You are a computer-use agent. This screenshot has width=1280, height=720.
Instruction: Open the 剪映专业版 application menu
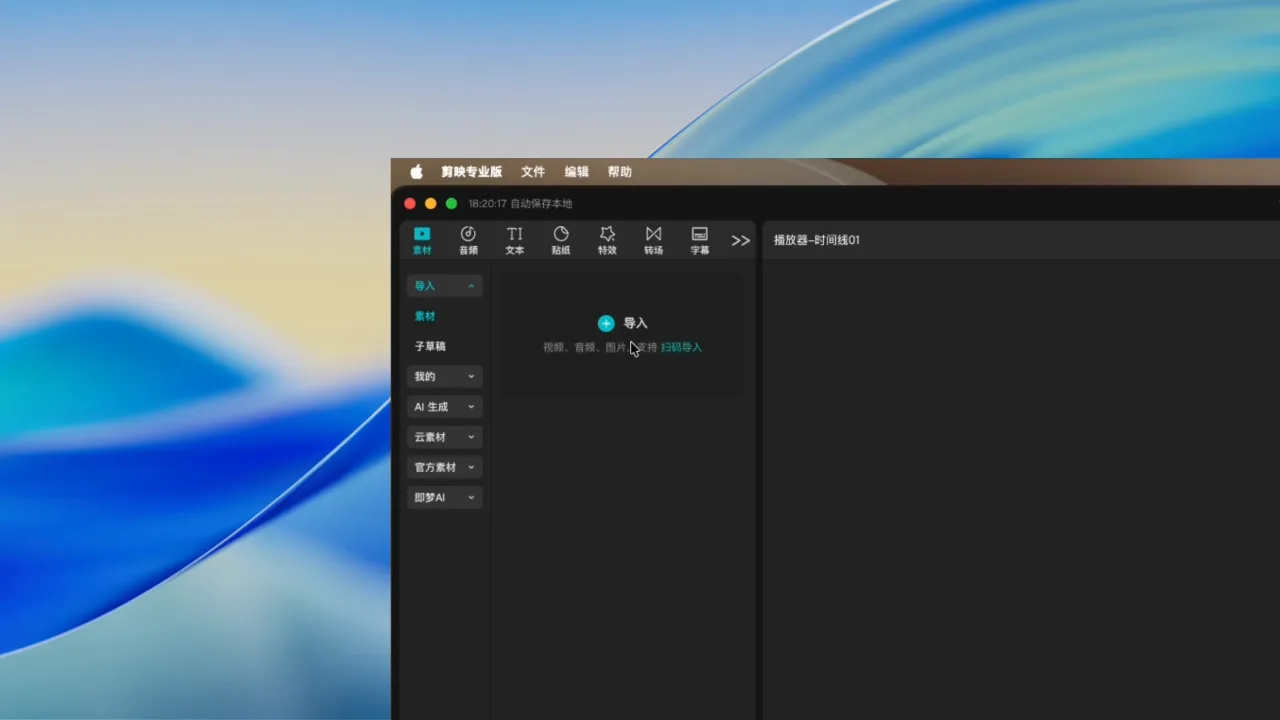pyautogui.click(x=472, y=172)
